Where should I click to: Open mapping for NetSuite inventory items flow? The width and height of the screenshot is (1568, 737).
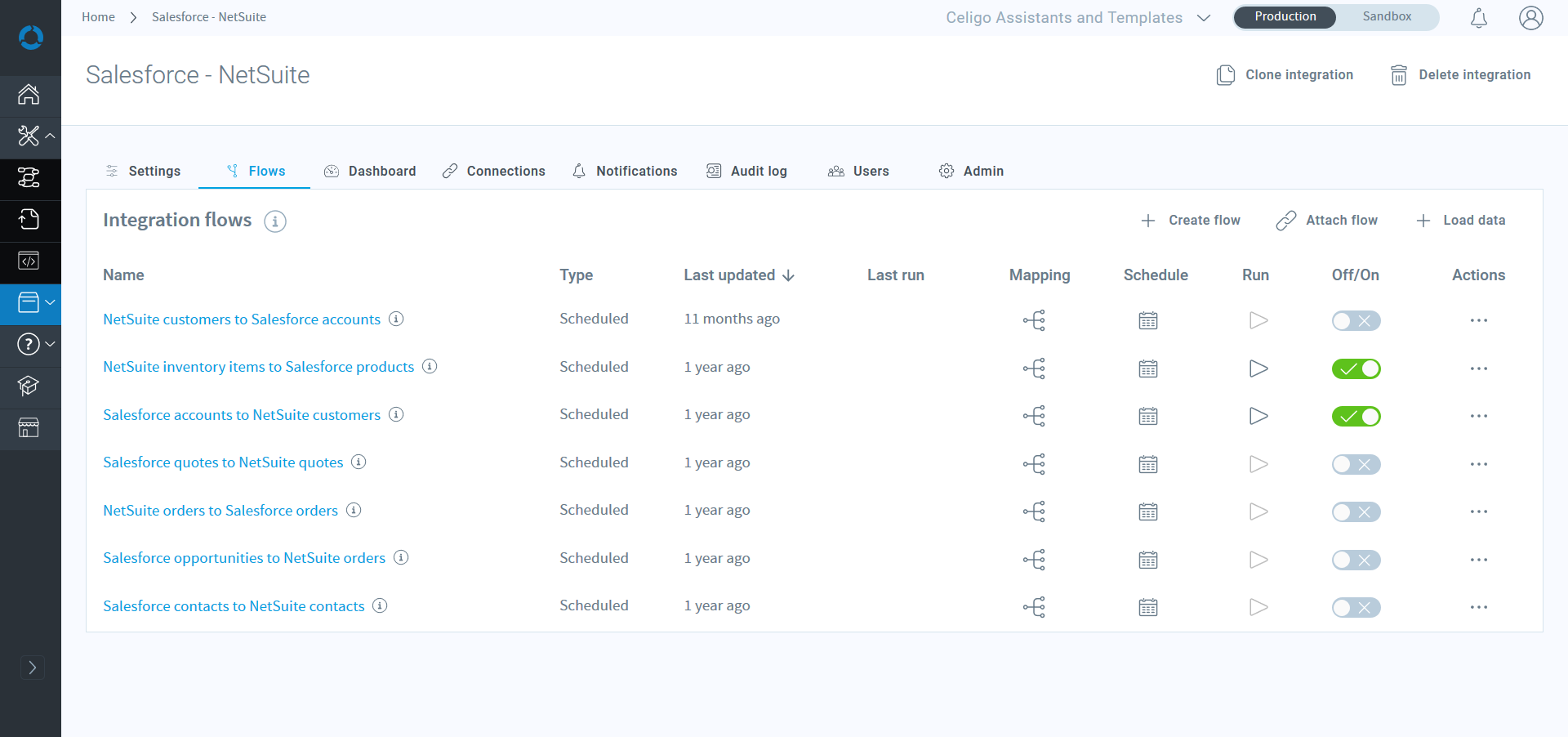pyautogui.click(x=1035, y=368)
